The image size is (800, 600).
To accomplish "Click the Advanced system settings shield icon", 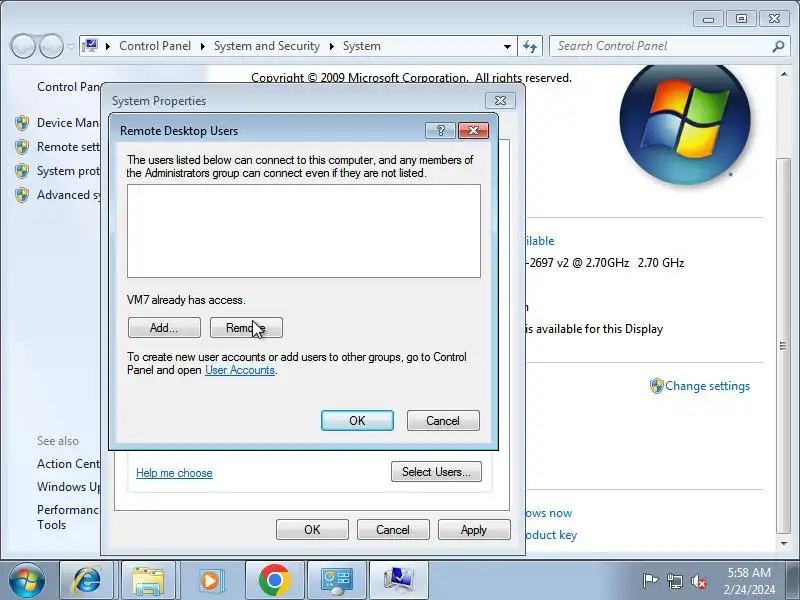I will pyautogui.click(x=22, y=195).
